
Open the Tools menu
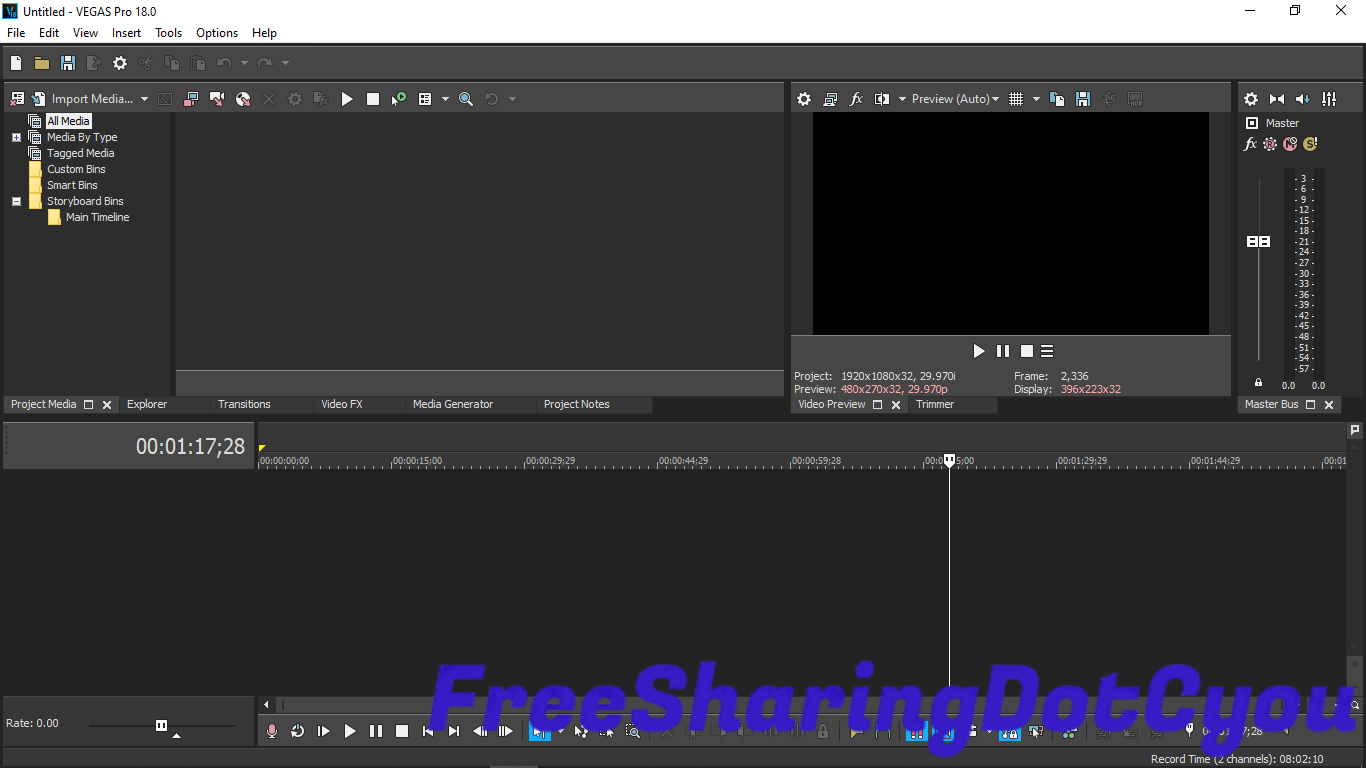click(x=168, y=33)
